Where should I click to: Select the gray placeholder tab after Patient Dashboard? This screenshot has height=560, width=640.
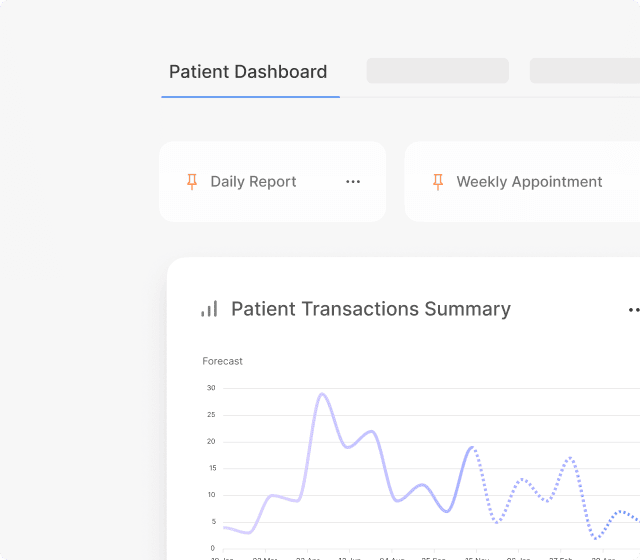pyautogui.click(x=437, y=71)
